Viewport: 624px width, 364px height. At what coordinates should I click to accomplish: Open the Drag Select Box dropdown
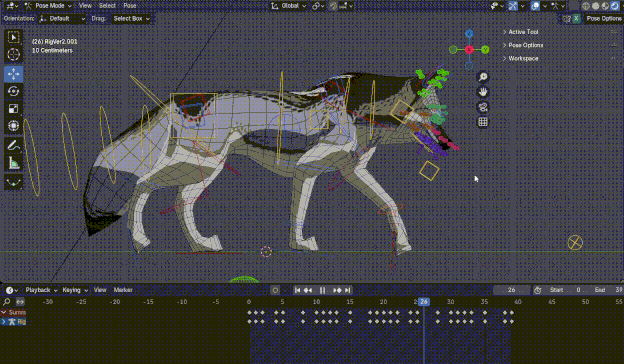click(131, 19)
